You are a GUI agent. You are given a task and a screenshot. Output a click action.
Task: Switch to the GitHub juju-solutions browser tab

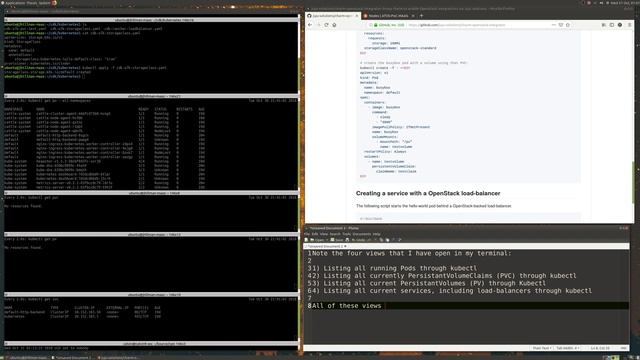coord(333,16)
